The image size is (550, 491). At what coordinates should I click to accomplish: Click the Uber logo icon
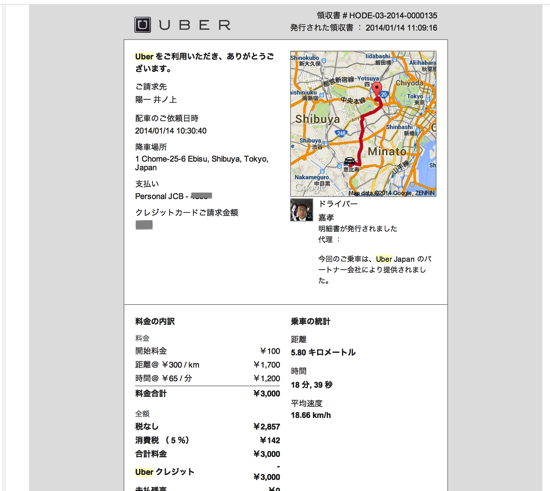(x=142, y=25)
